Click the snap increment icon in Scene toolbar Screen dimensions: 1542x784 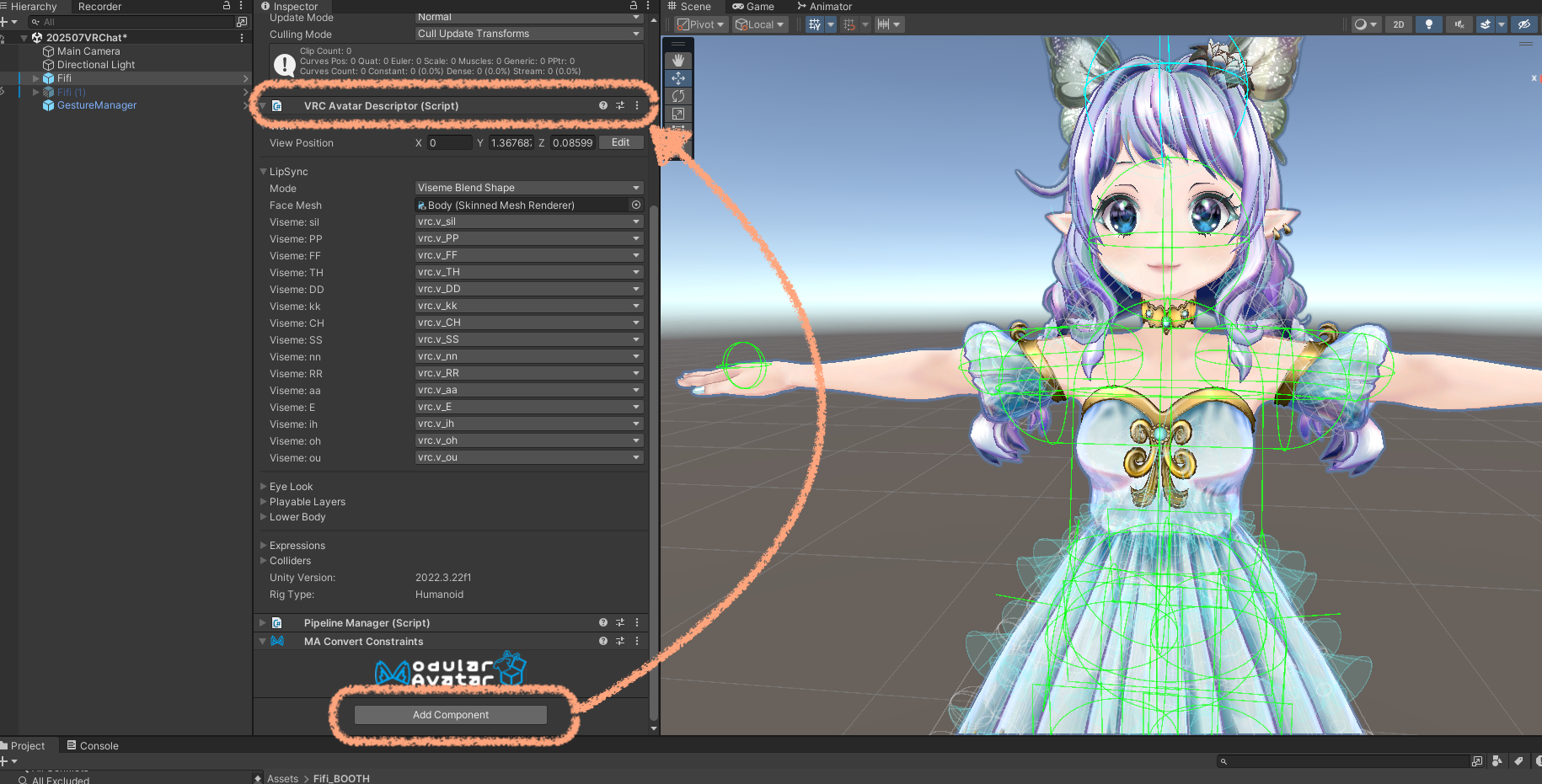click(x=884, y=24)
